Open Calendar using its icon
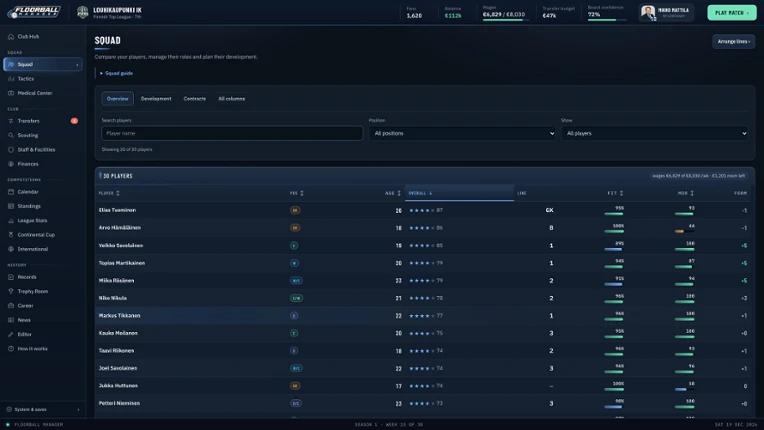The height and width of the screenshot is (430, 764). [11, 192]
